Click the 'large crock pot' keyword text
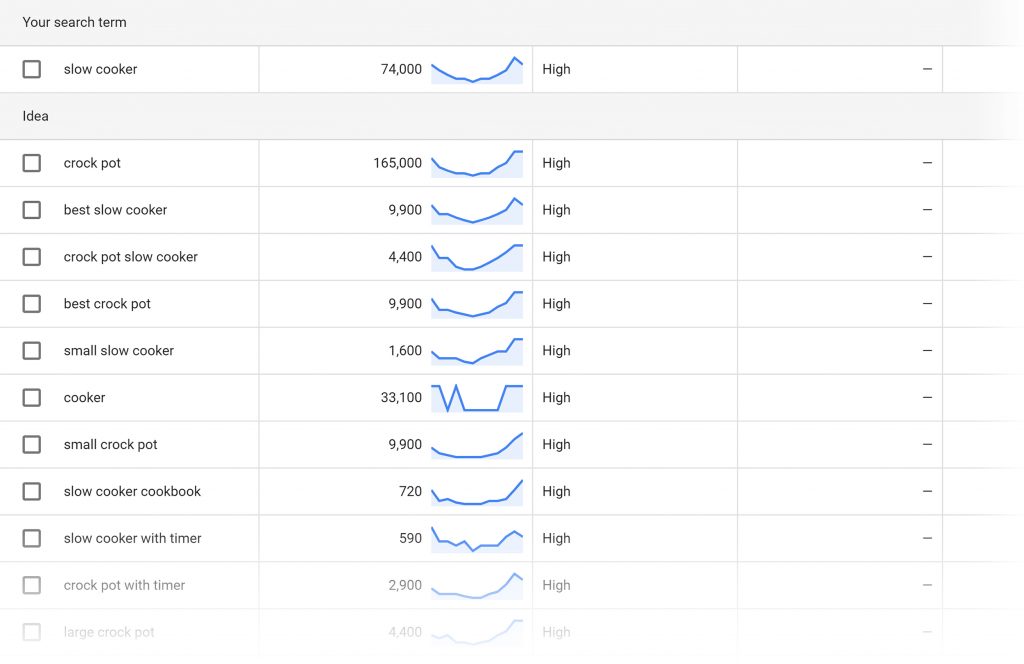This screenshot has width=1024, height=664. (x=109, y=633)
